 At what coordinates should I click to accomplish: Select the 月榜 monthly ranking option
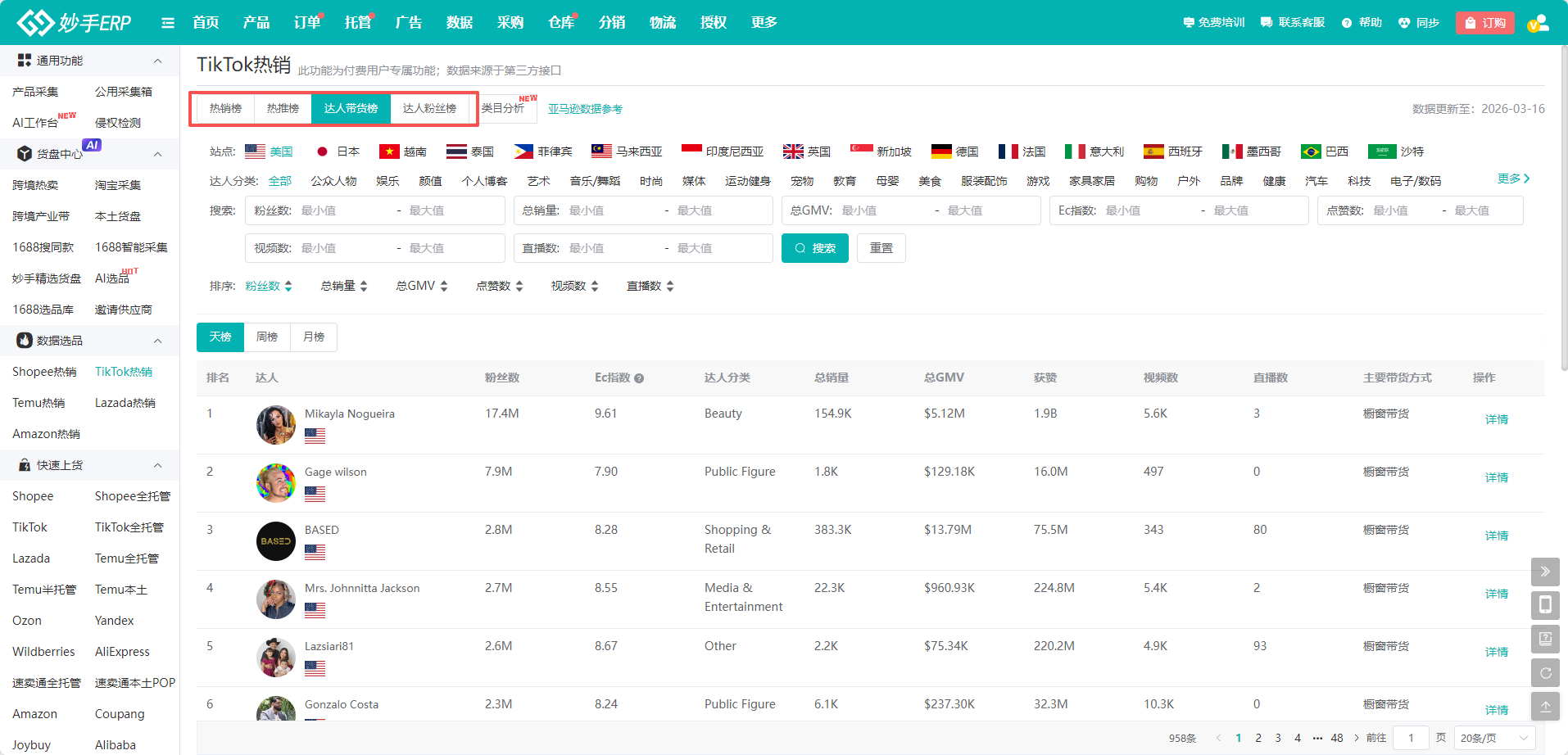pyautogui.click(x=314, y=337)
